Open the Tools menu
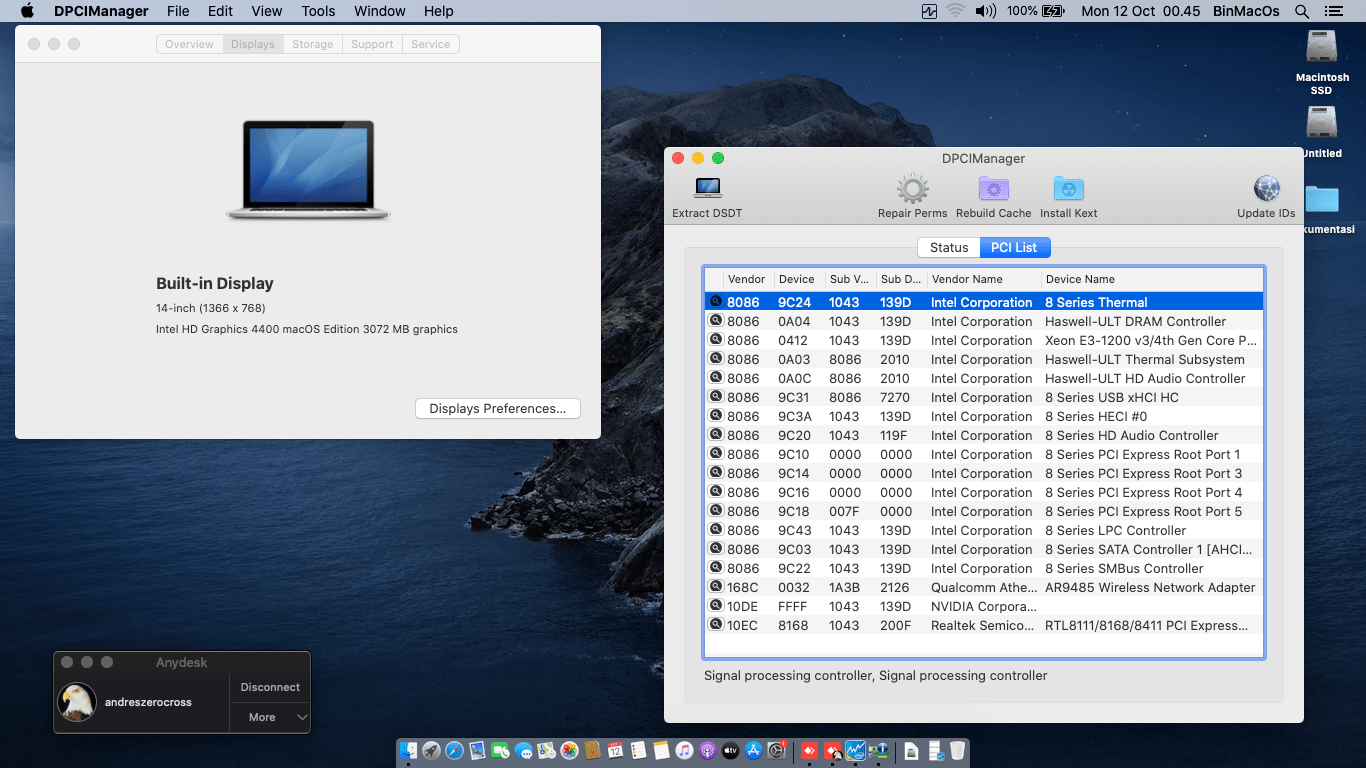The width and height of the screenshot is (1366, 768). coord(318,11)
